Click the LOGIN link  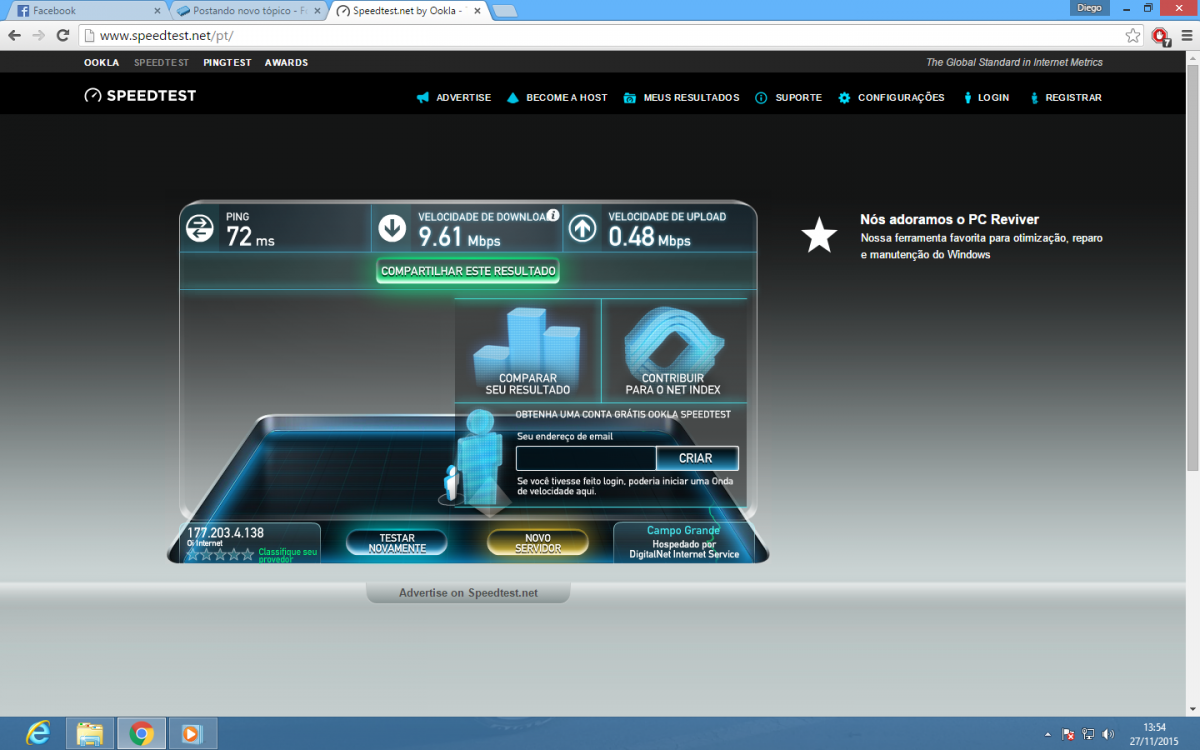[x=985, y=97]
